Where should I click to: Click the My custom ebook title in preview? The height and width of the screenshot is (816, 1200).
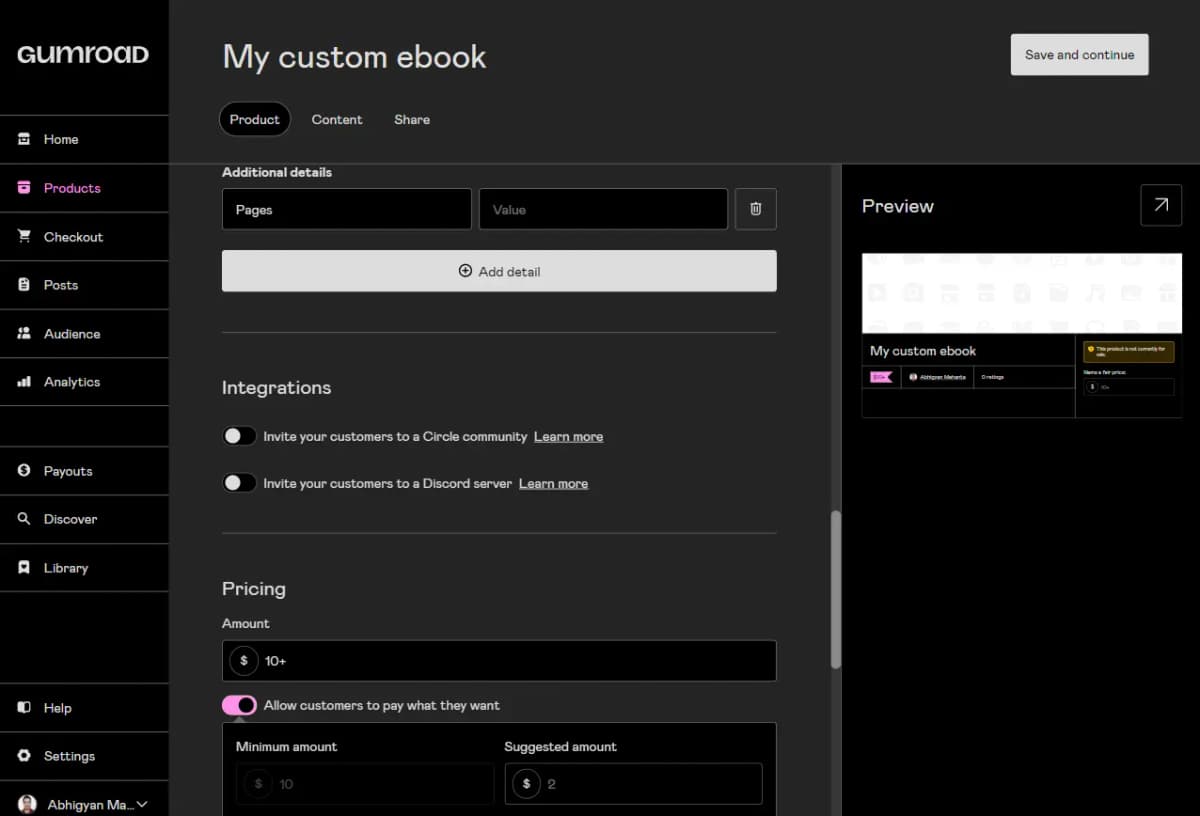tap(923, 351)
